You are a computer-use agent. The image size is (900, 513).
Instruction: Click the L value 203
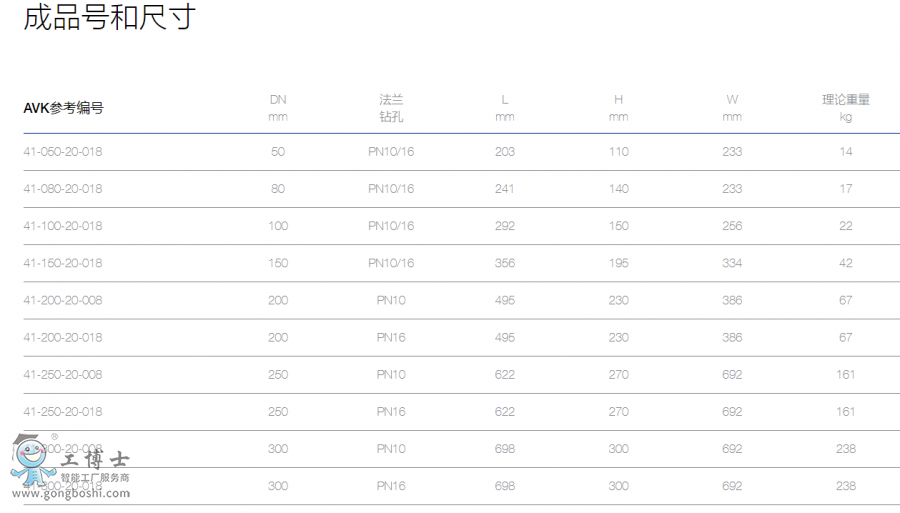[505, 152]
